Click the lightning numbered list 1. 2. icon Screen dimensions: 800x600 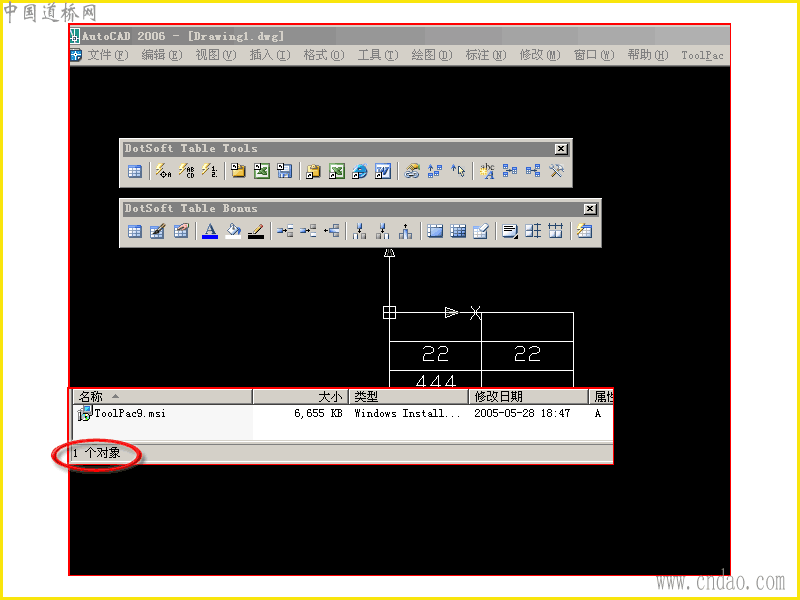(209, 171)
